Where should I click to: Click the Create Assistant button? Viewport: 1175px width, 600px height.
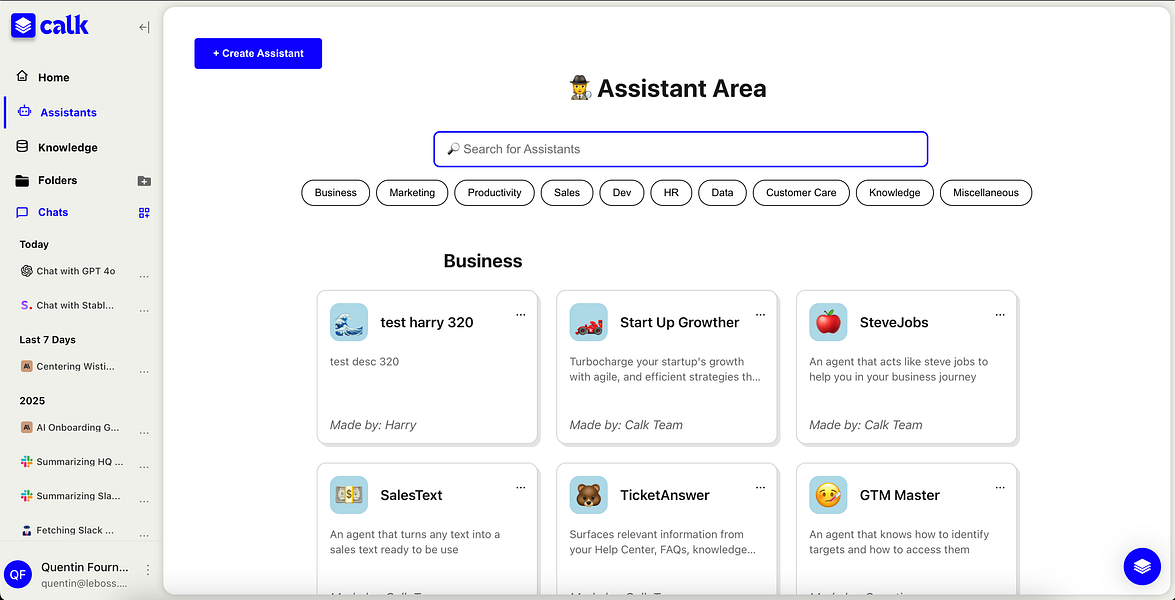258,53
